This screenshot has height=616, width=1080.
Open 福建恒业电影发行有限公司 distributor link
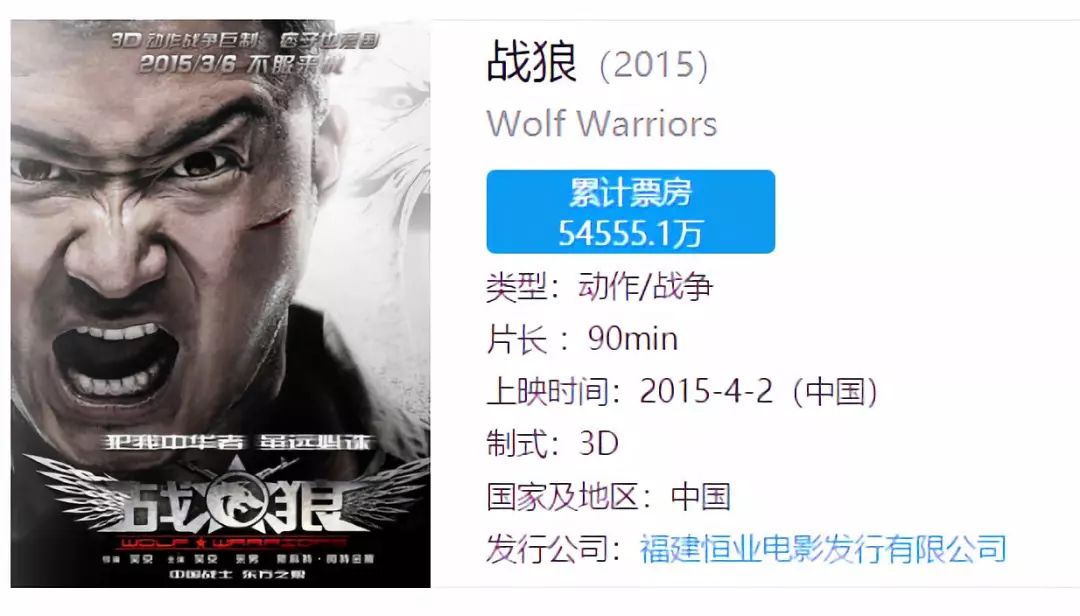tap(823, 549)
